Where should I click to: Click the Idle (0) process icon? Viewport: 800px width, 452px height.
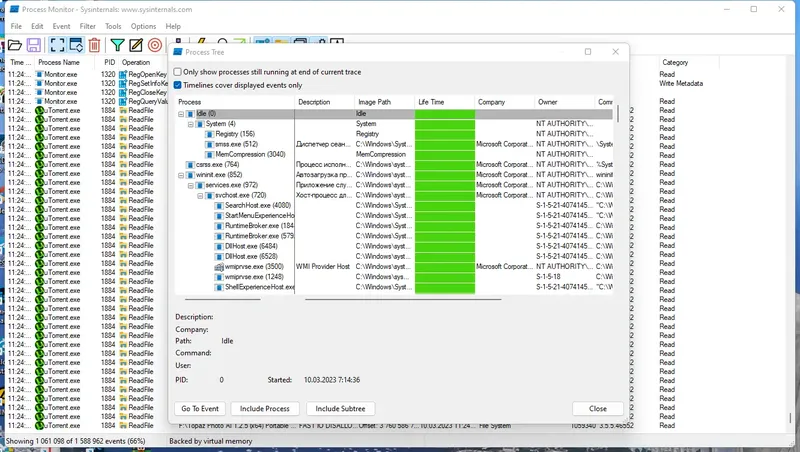pos(190,114)
